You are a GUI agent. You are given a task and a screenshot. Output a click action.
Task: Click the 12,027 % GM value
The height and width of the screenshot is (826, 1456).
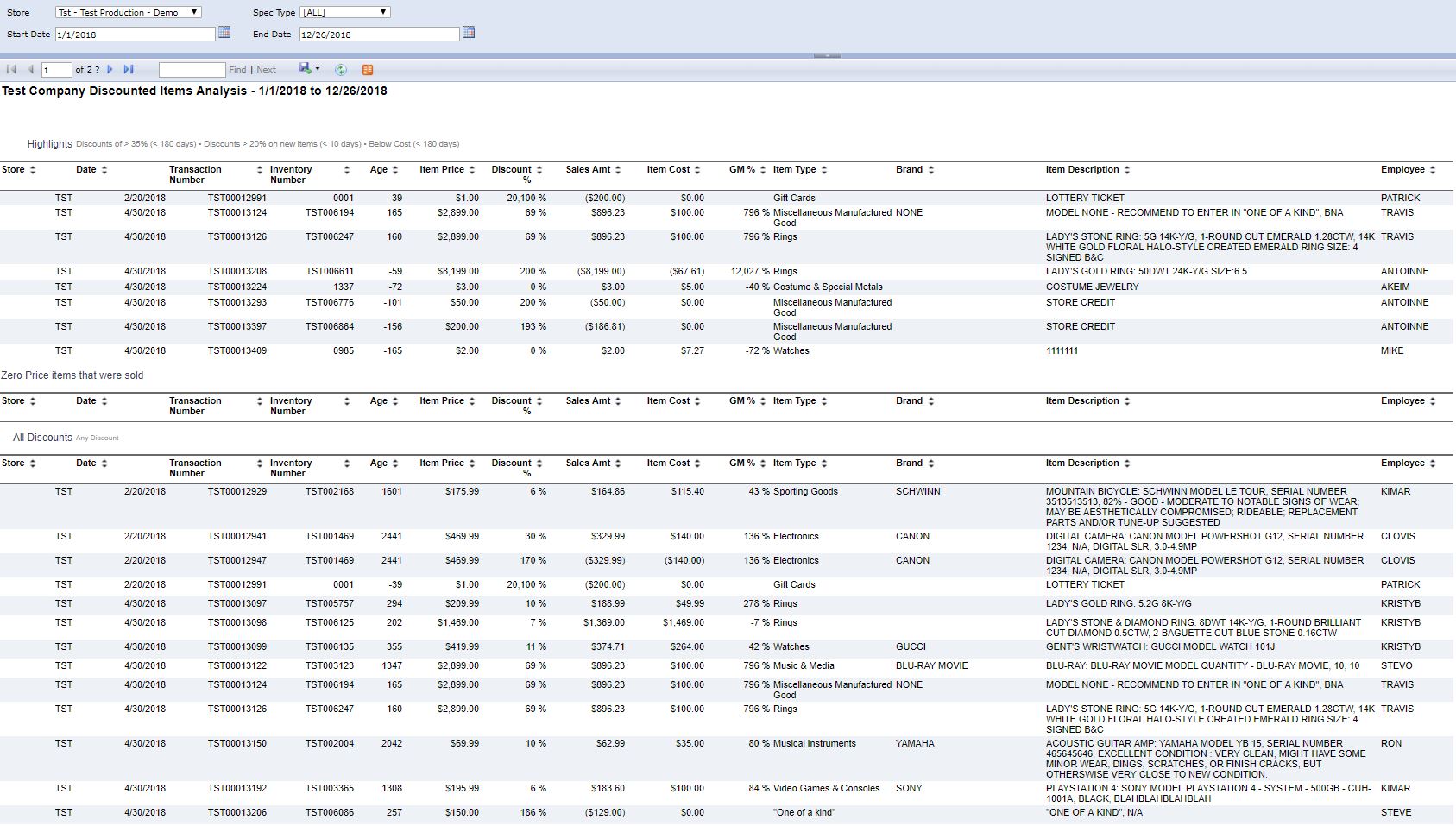coord(750,271)
